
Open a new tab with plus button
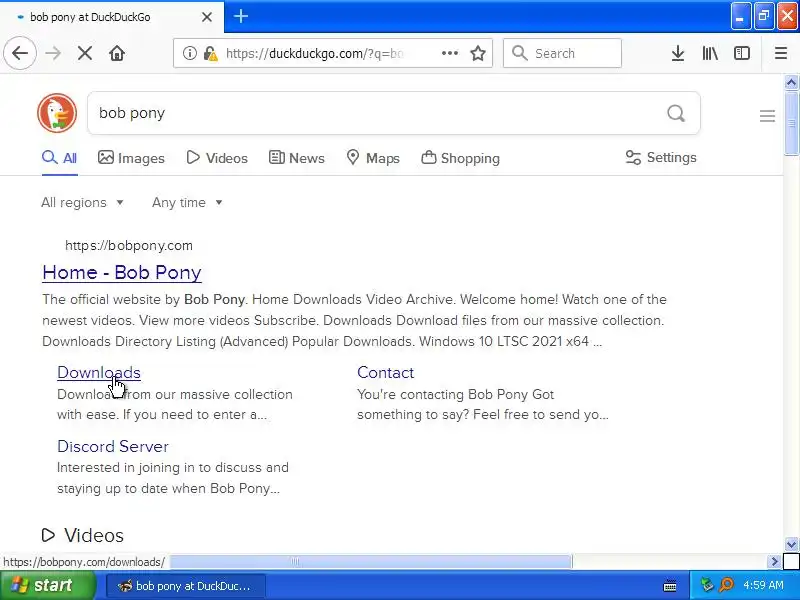tap(241, 16)
